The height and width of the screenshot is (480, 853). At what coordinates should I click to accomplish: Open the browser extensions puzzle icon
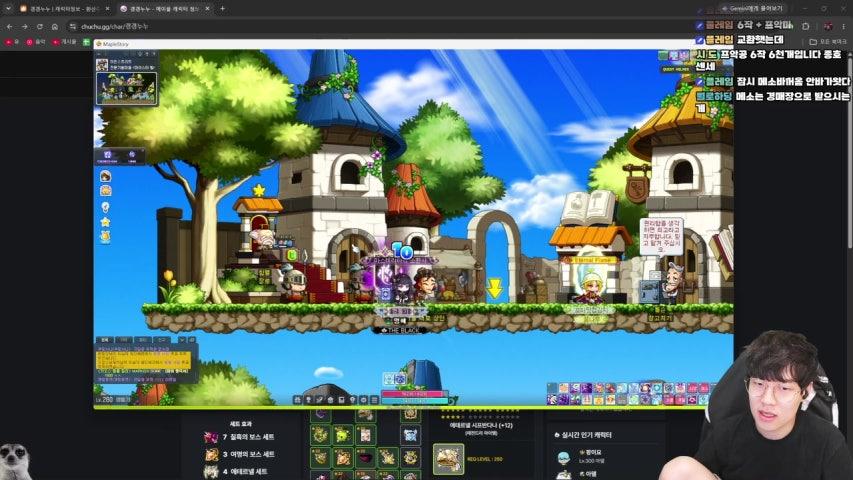tap(806, 26)
